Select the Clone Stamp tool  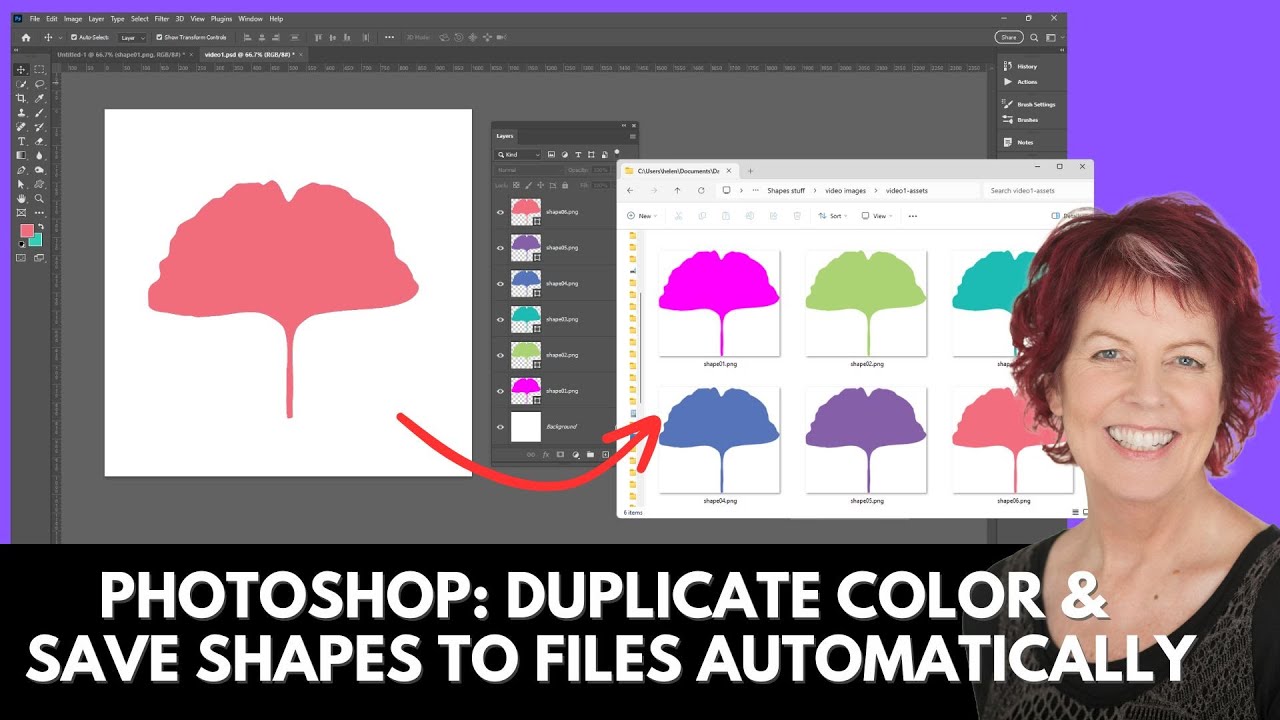click(x=21, y=113)
